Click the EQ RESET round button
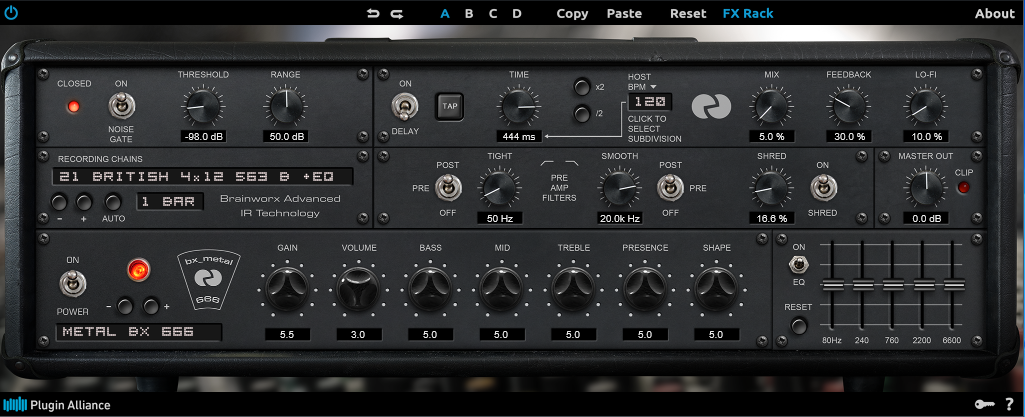Screen dimensions: 1025x417 tap(798, 325)
